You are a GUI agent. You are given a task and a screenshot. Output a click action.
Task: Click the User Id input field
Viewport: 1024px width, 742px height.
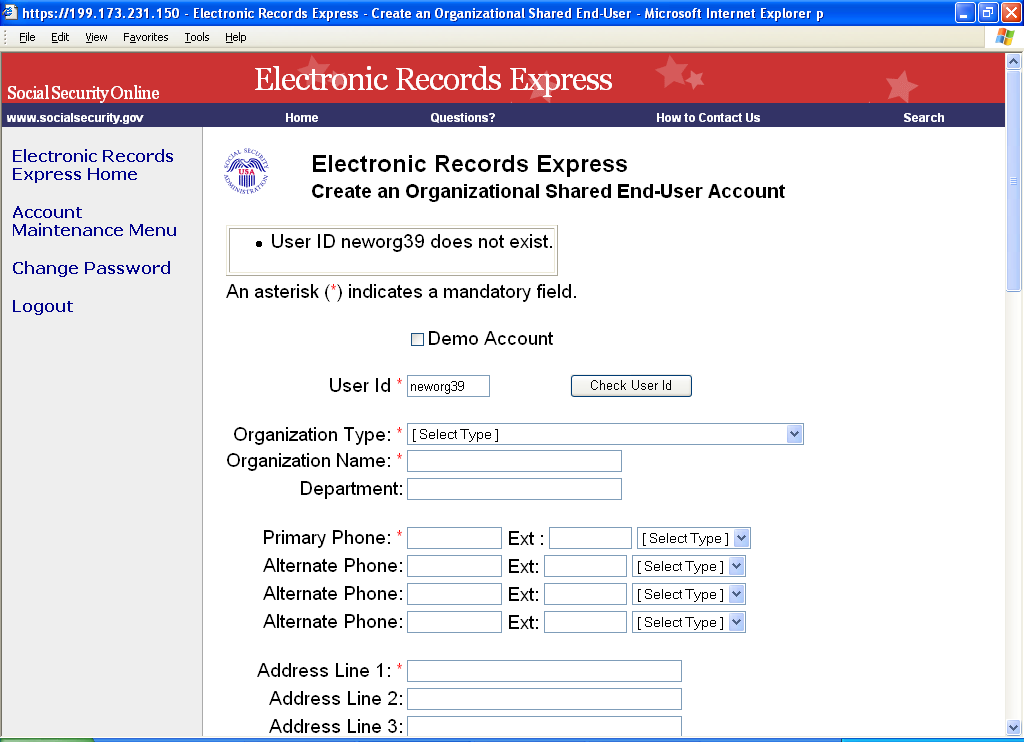tap(448, 386)
